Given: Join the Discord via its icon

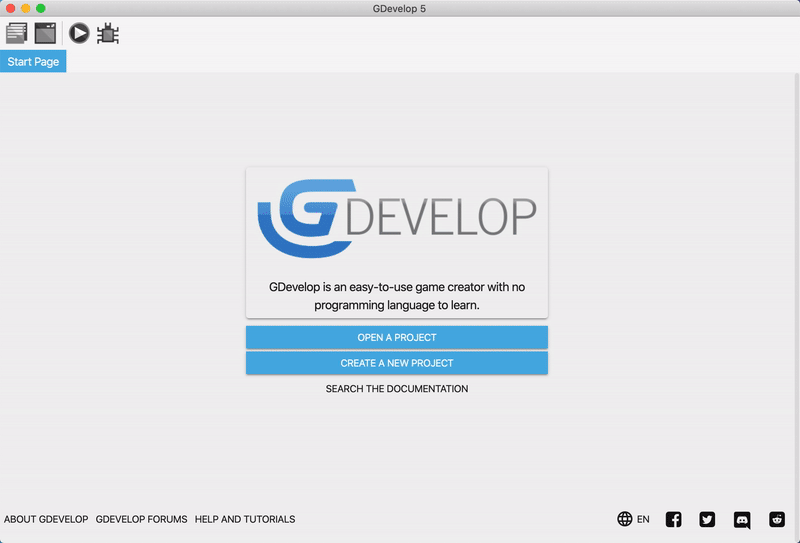Looking at the screenshot, I should click(742, 519).
